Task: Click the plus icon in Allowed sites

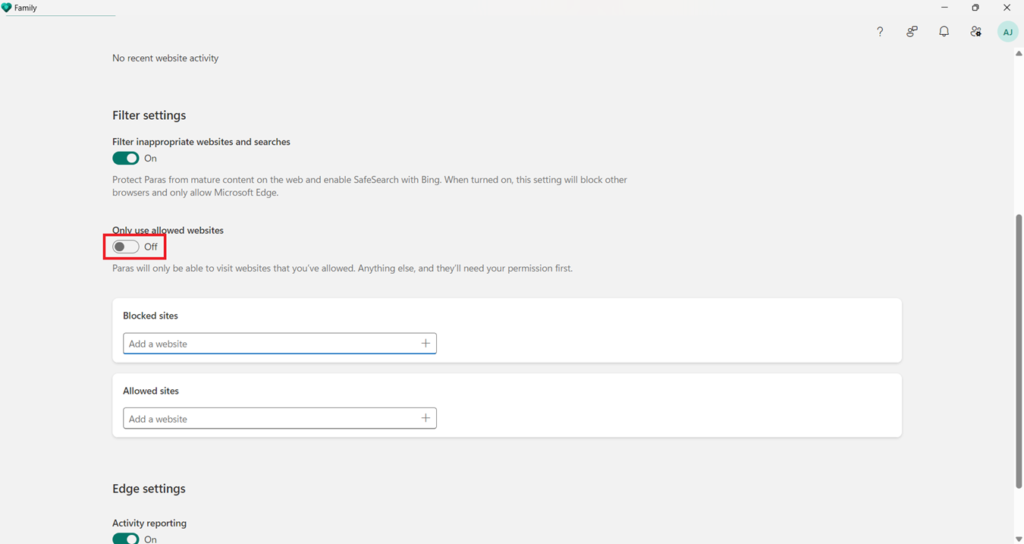Action: click(425, 418)
